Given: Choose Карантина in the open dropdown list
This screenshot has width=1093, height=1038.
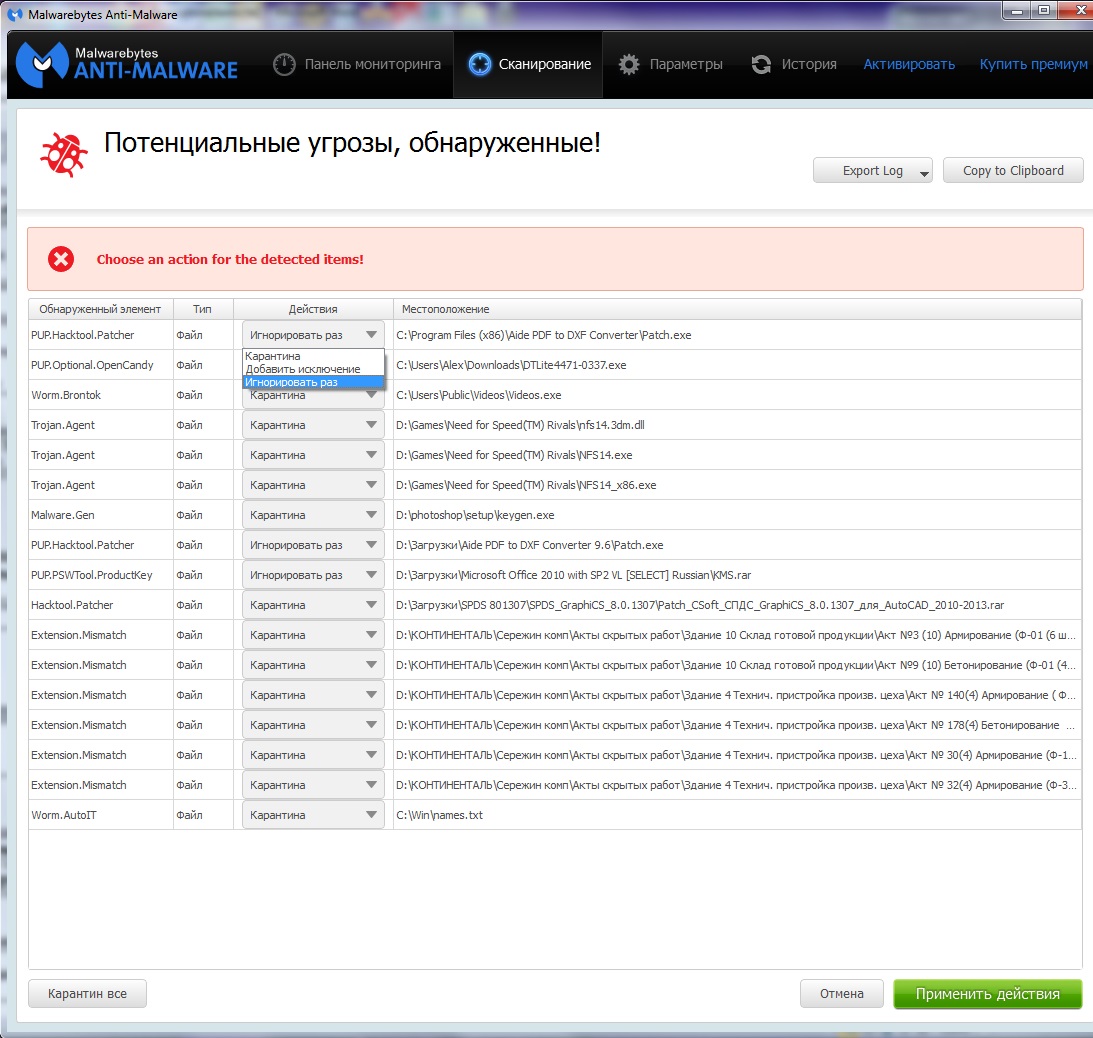Looking at the screenshot, I should [x=313, y=356].
